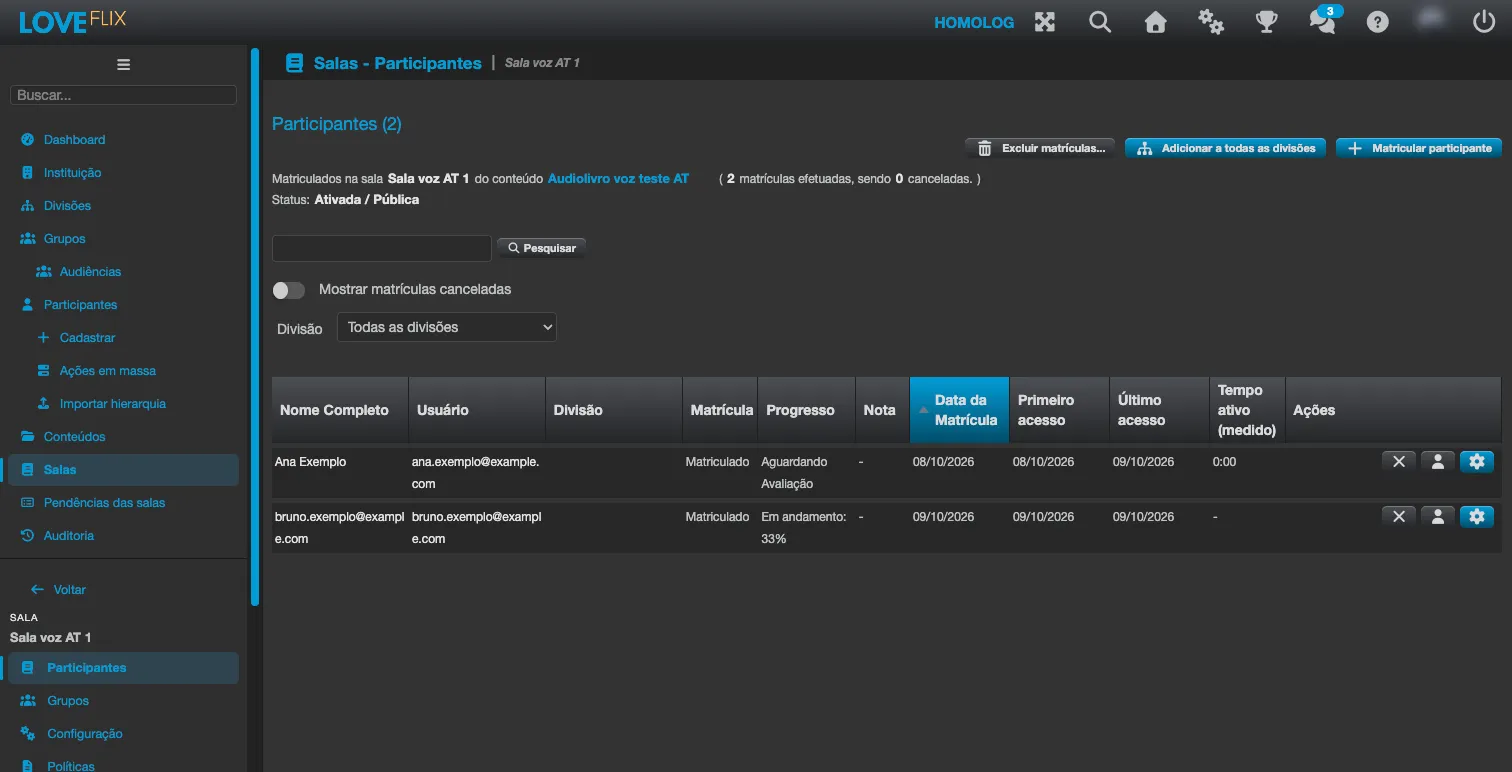Open gear settings for Ana Exemplo row
The image size is (1512, 772).
(x=1477, y=461)
